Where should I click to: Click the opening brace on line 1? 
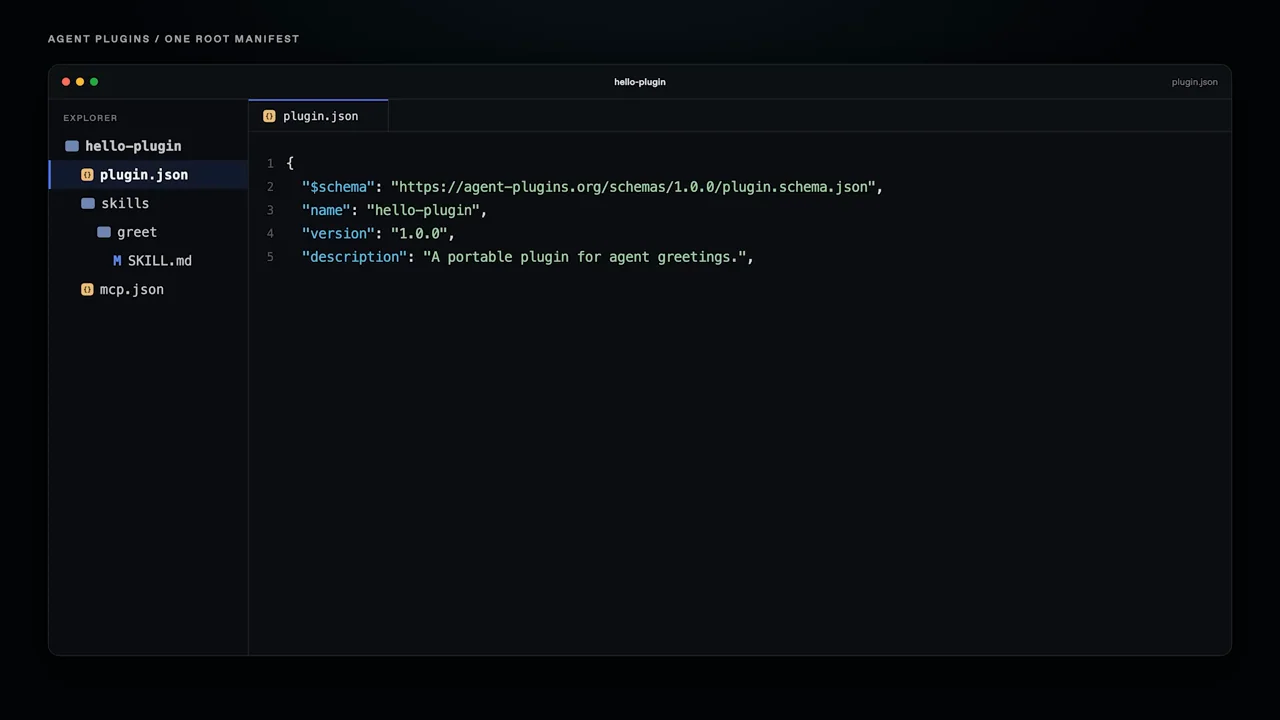[290, 163]
